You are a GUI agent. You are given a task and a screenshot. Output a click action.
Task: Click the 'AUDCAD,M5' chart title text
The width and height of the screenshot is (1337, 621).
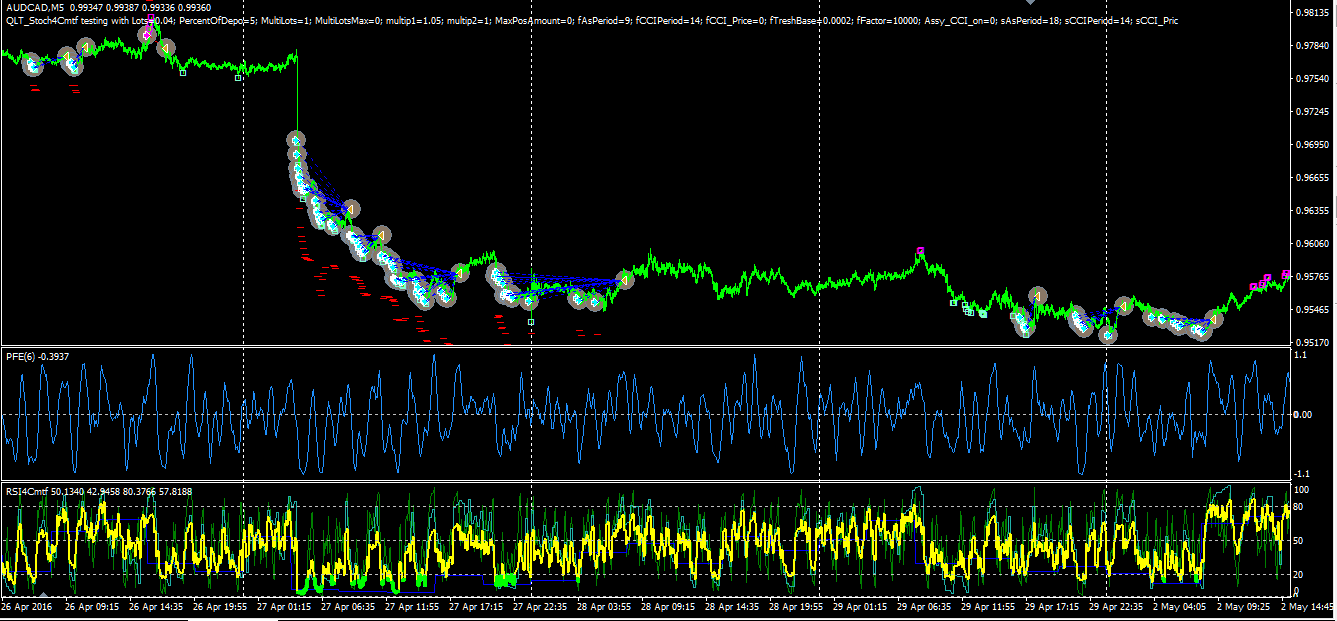click(36, 8)
